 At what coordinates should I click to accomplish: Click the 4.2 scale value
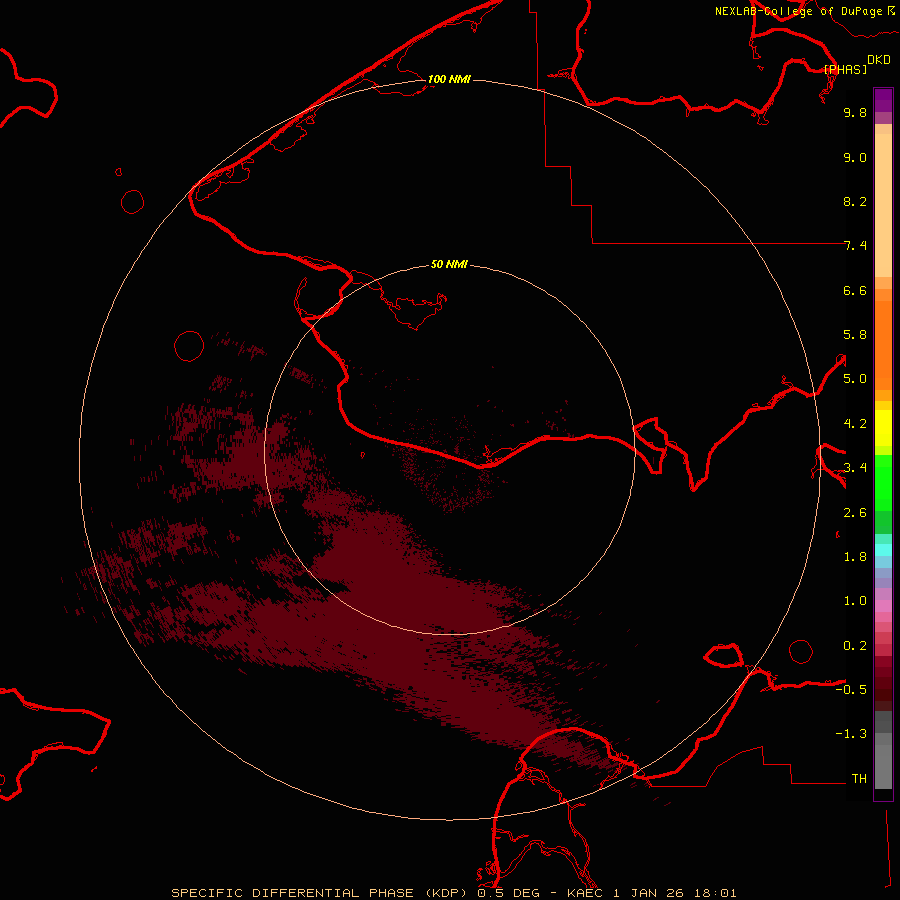[x=855, y=424]
